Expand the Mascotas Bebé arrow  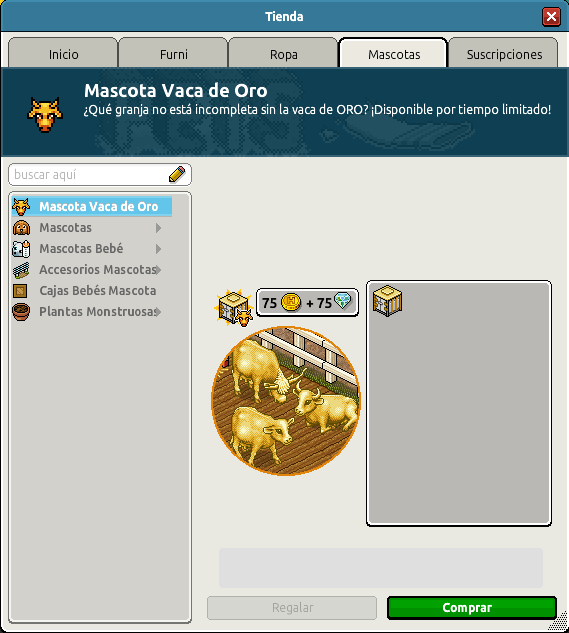[x=158, y=249]
